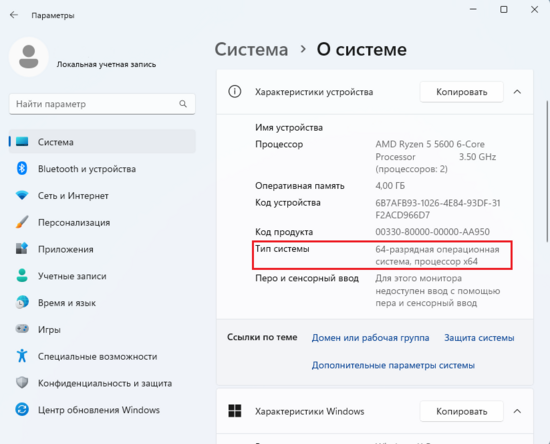
Task: Open Приложения section icon
Action: point(22,249)
